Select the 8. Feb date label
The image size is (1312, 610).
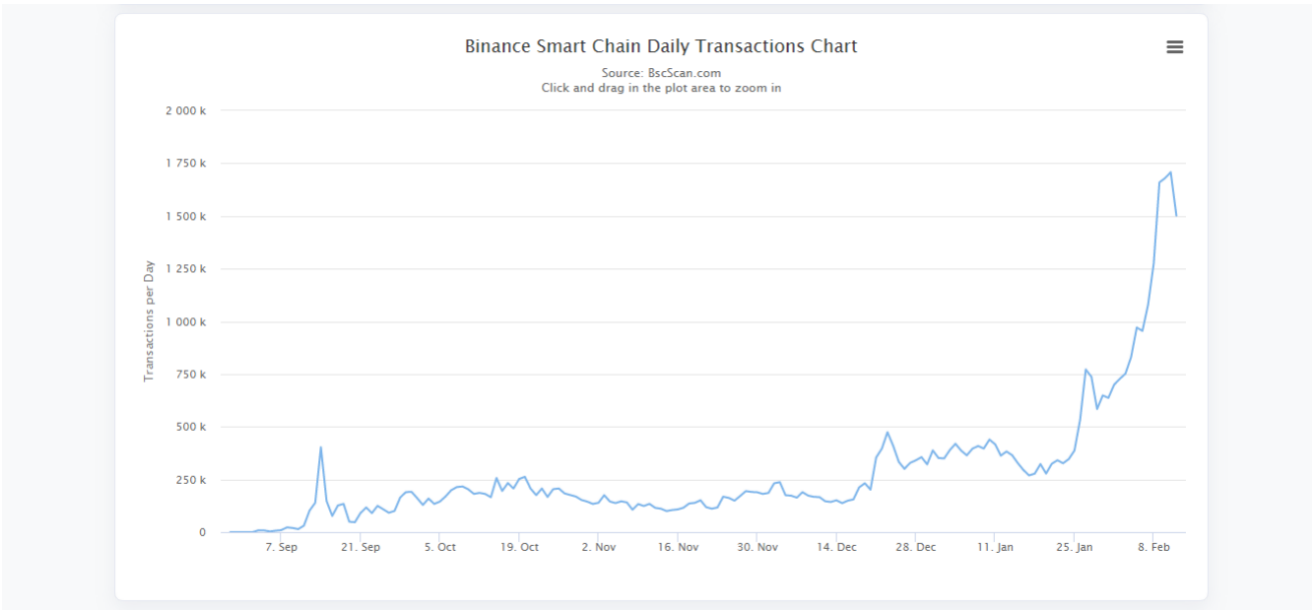pos(1154,547)
